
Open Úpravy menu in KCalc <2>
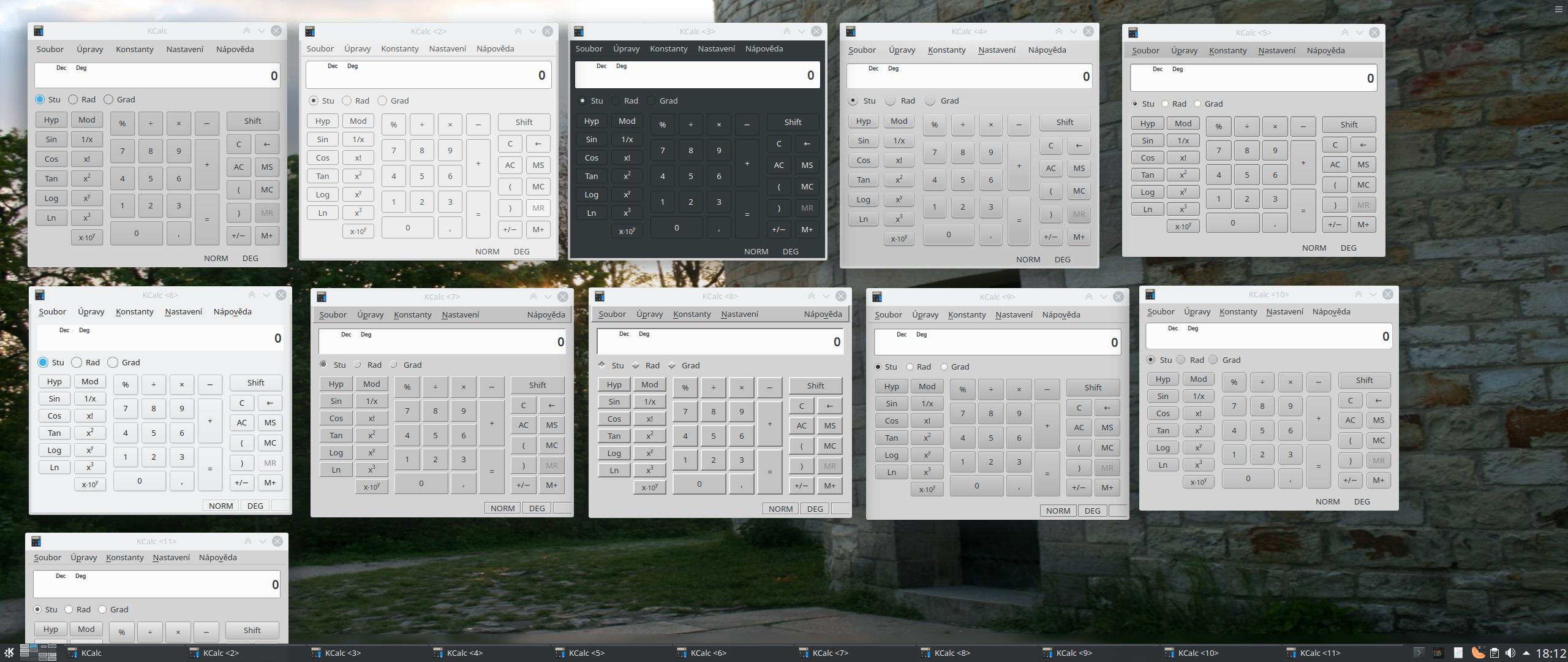click(358, 48)
